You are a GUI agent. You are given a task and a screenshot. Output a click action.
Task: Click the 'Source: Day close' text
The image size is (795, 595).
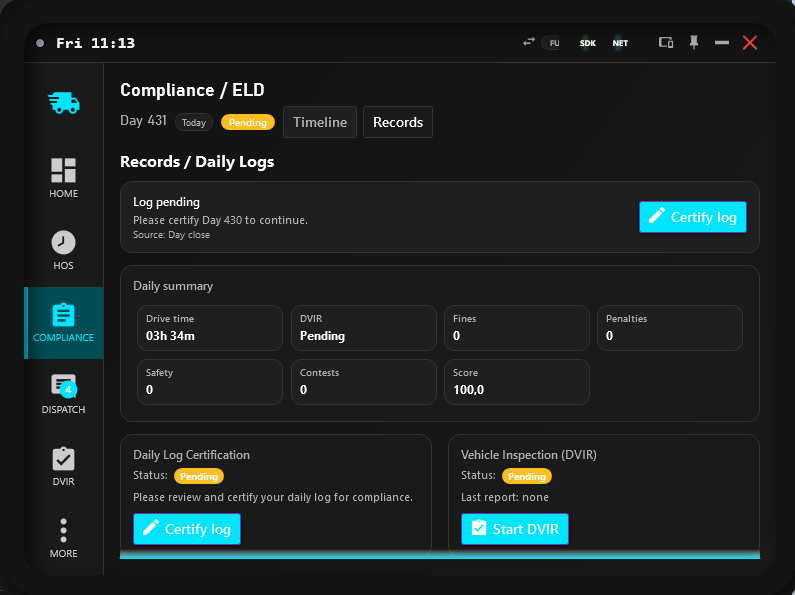tap(171, 235)
